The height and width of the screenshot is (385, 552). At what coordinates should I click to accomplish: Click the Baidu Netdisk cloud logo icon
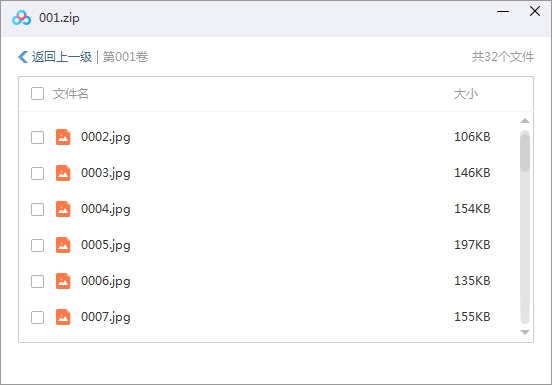[x=21, y=18]
